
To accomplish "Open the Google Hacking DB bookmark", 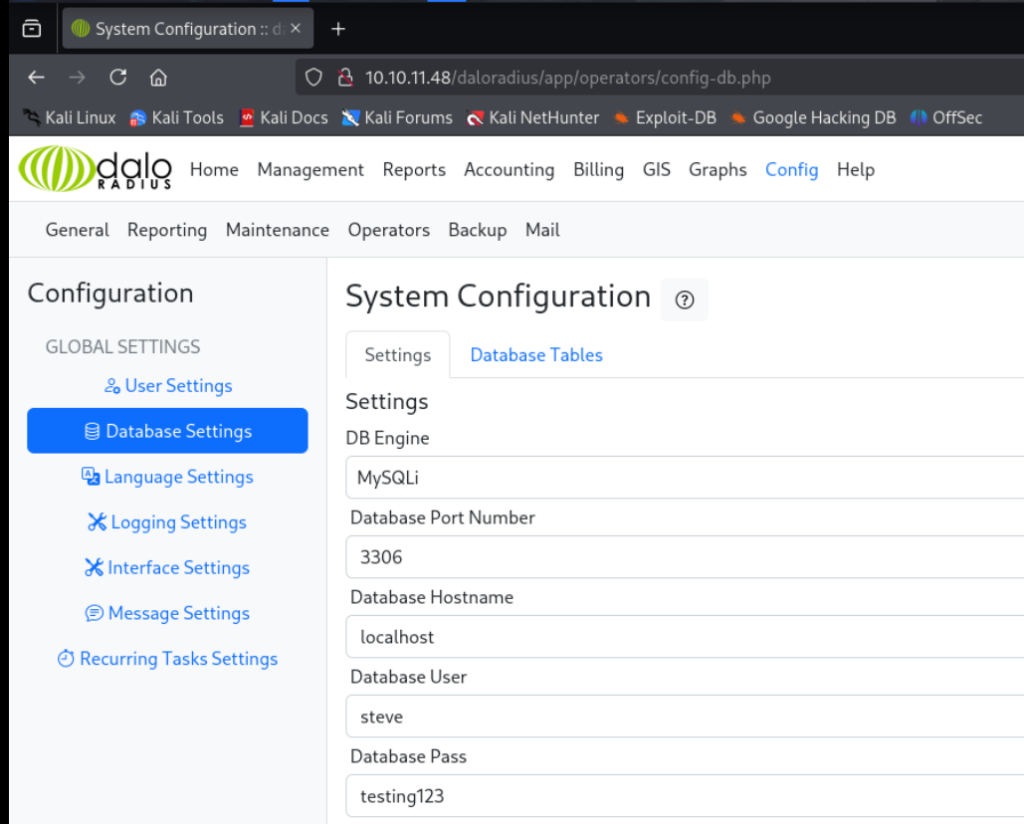I will click(x=813, y=118).
